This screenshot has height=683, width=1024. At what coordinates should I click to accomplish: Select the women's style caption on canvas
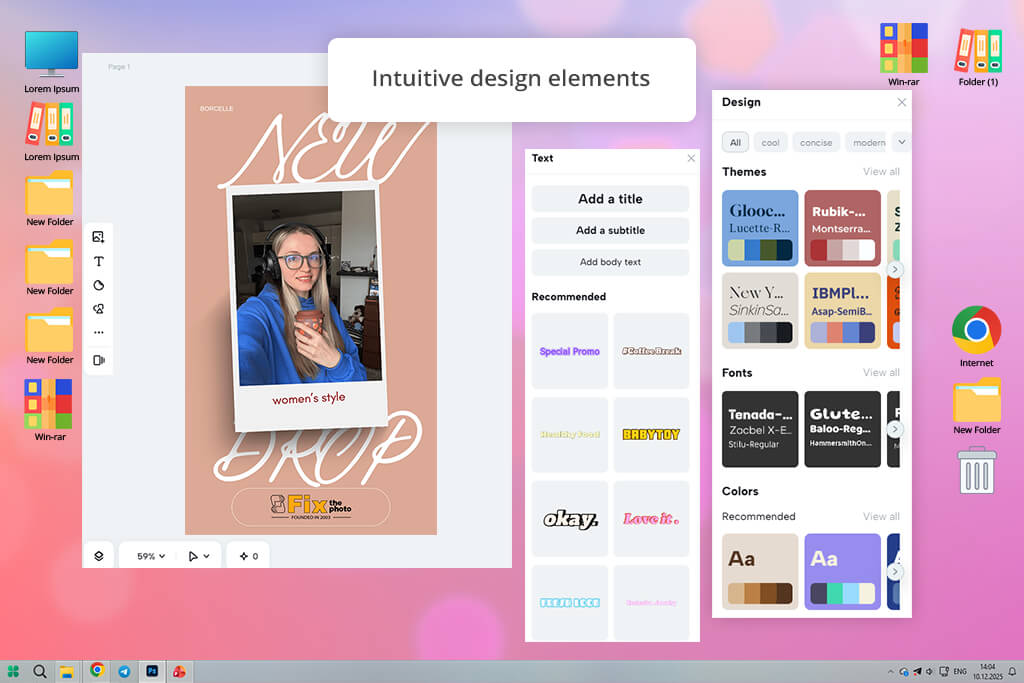(x=308, y=398)
